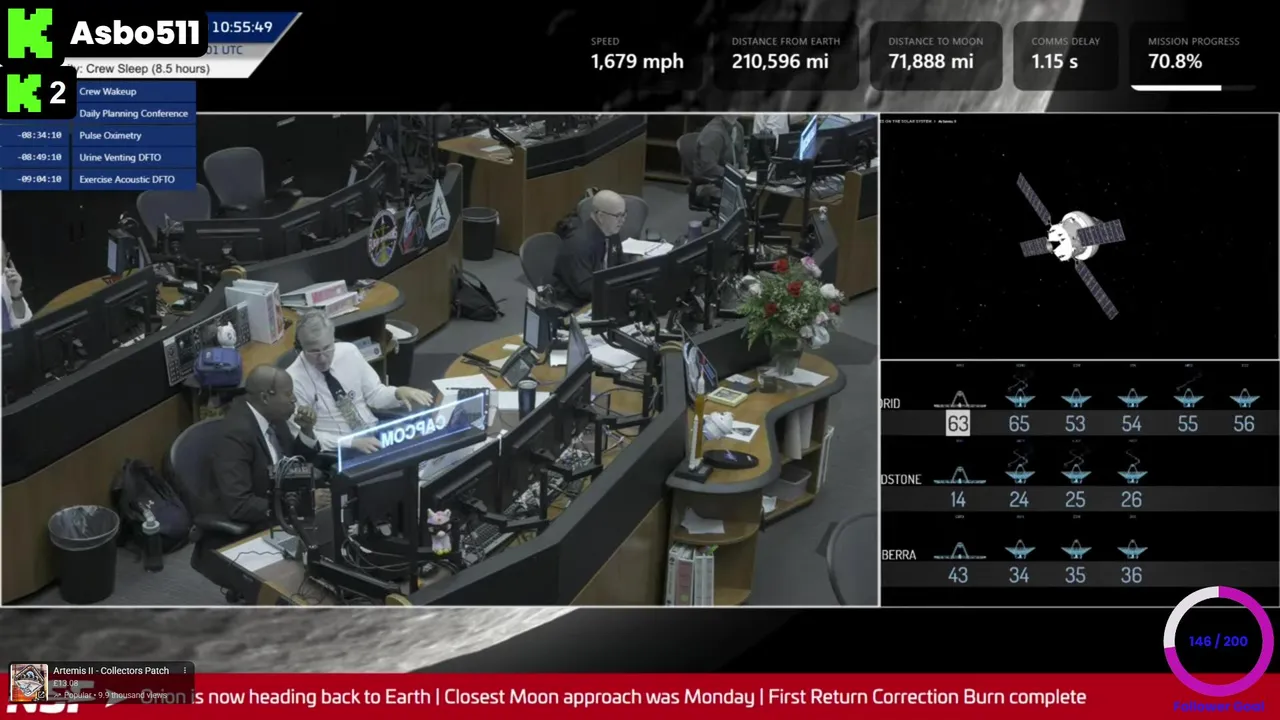Viewport: 1280px width, 720px height.
Task: Click the Comms Delay 1.15 s readout
Action: coord(1065,54)
